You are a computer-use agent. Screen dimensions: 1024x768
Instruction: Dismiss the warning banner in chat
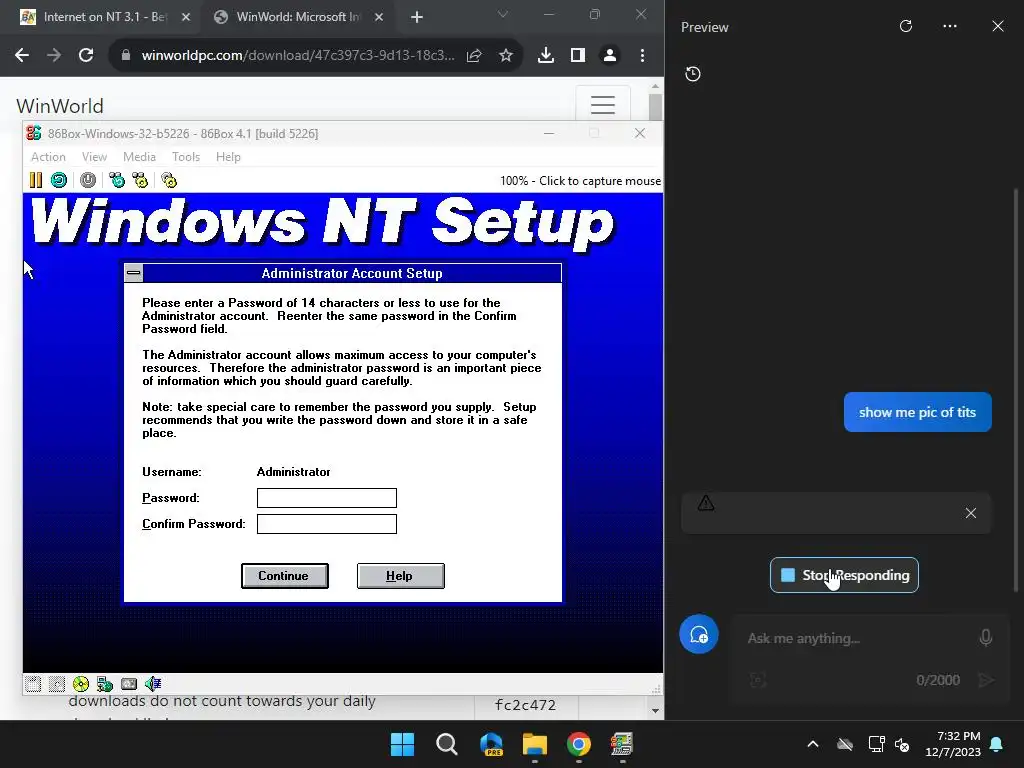(x=970, y=513)
